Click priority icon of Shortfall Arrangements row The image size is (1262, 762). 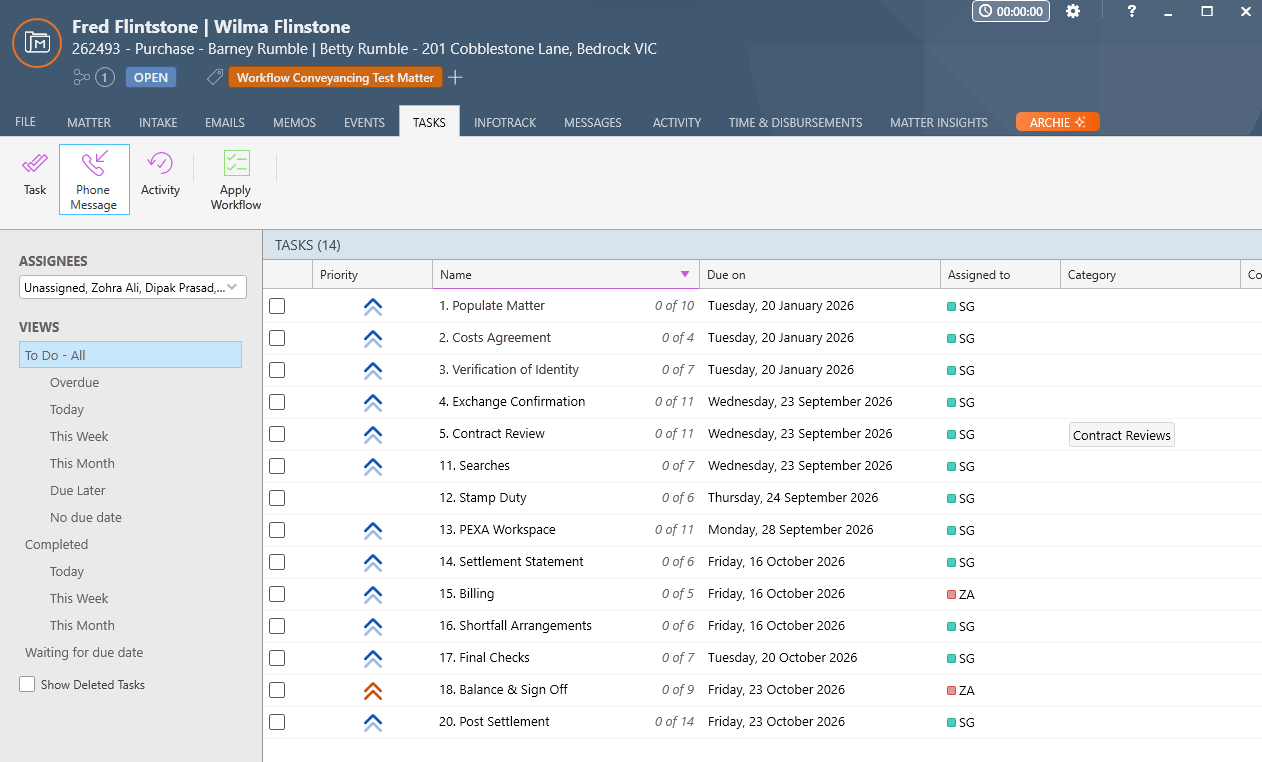[373, 626]
